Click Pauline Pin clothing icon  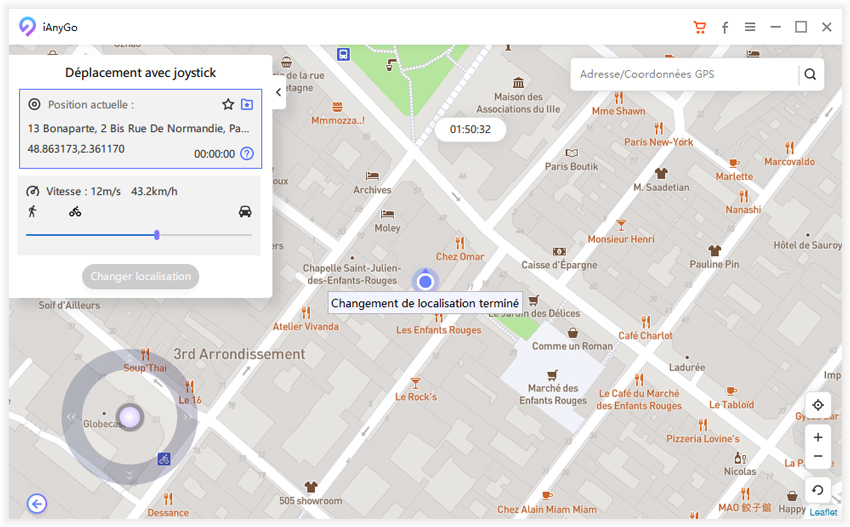point(714,250)
